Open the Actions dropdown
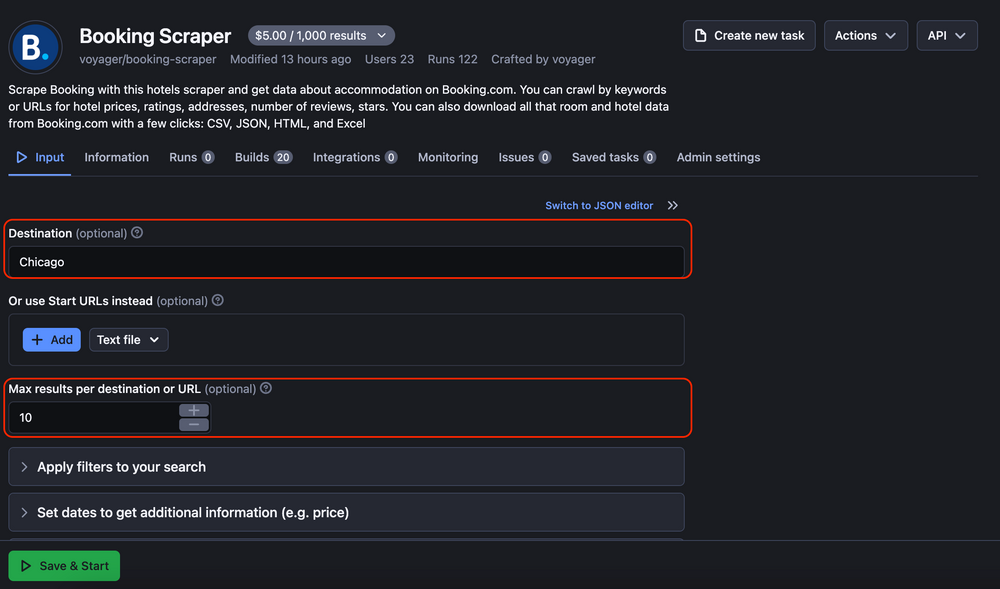 click(865, 35)
